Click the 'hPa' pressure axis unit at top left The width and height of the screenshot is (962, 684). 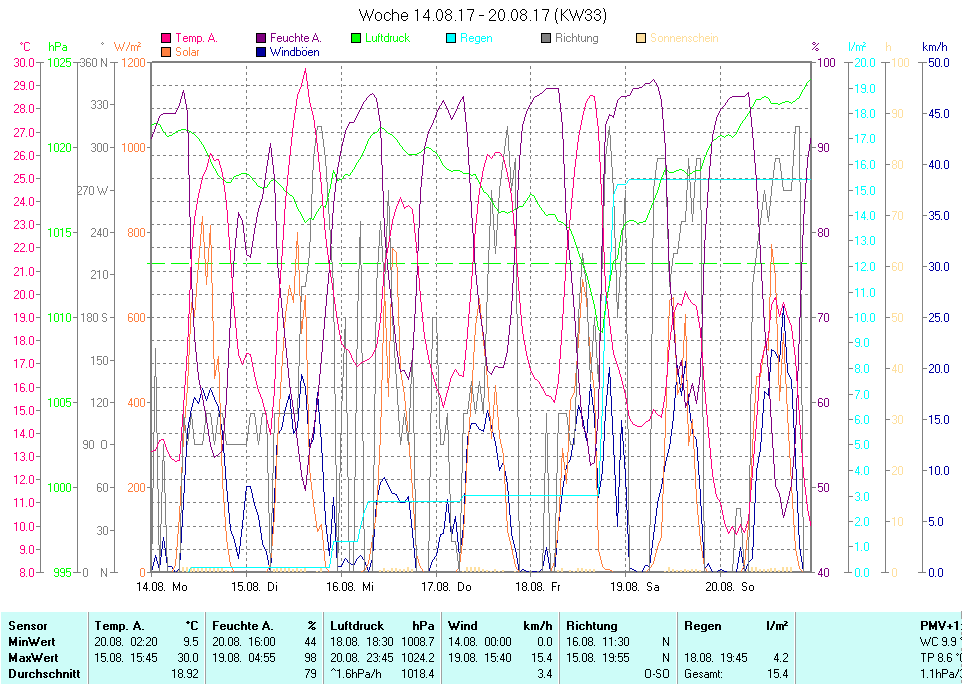(x=58, y=47)
